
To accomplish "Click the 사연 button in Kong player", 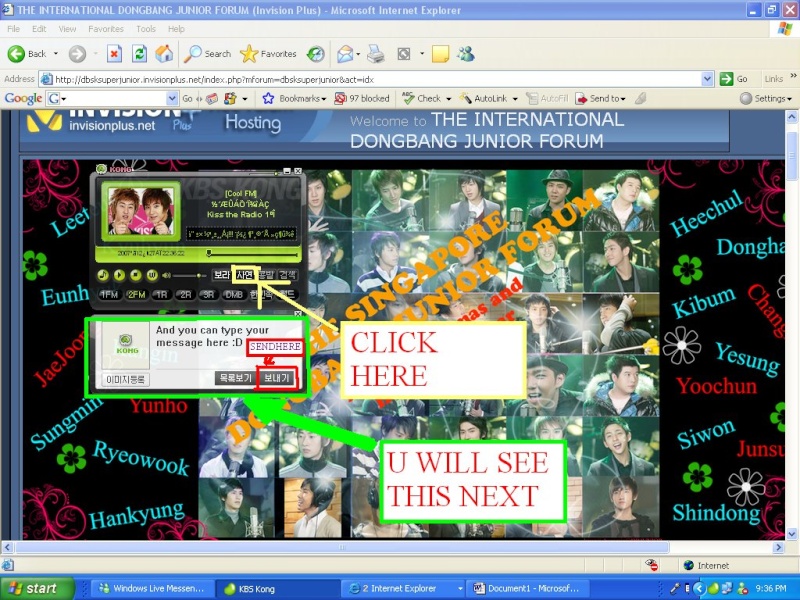I will tap(245, 275).
